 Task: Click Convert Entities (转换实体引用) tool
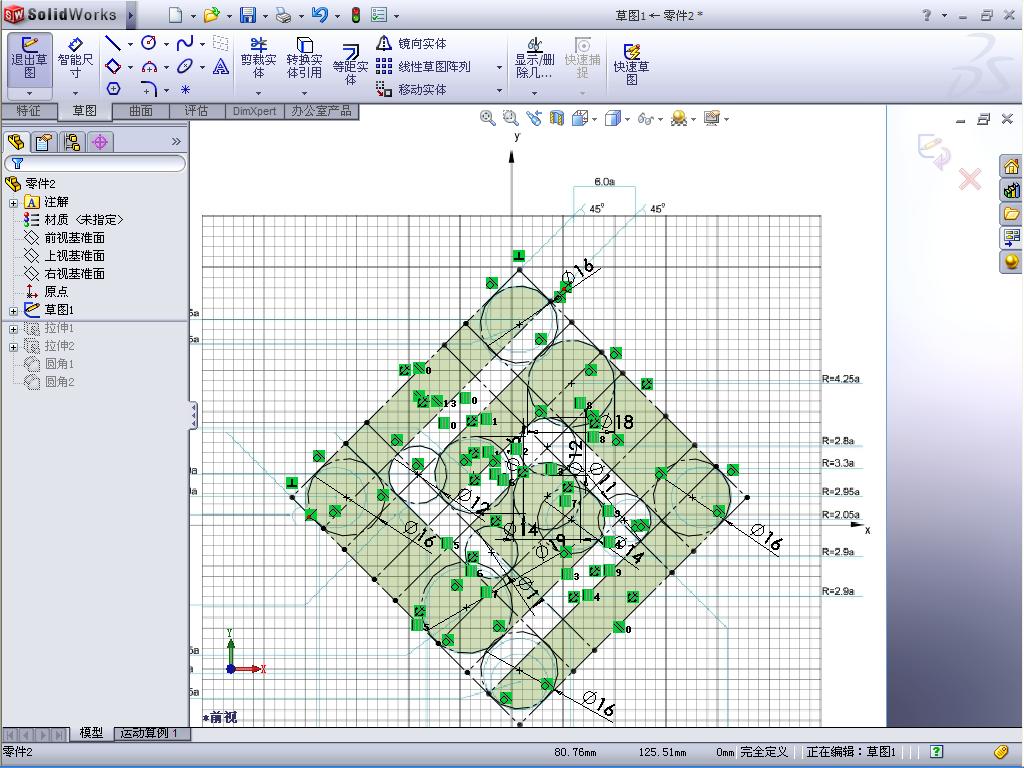tap(304, 58)
